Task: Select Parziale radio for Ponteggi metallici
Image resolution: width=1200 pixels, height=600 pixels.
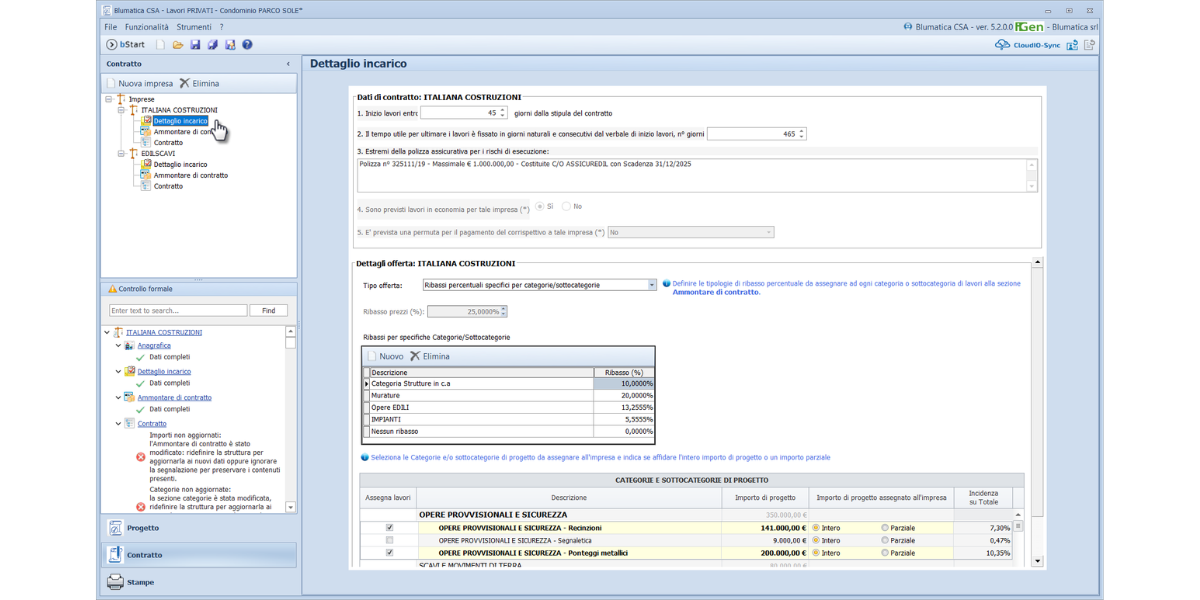Action: coord(885,553)
